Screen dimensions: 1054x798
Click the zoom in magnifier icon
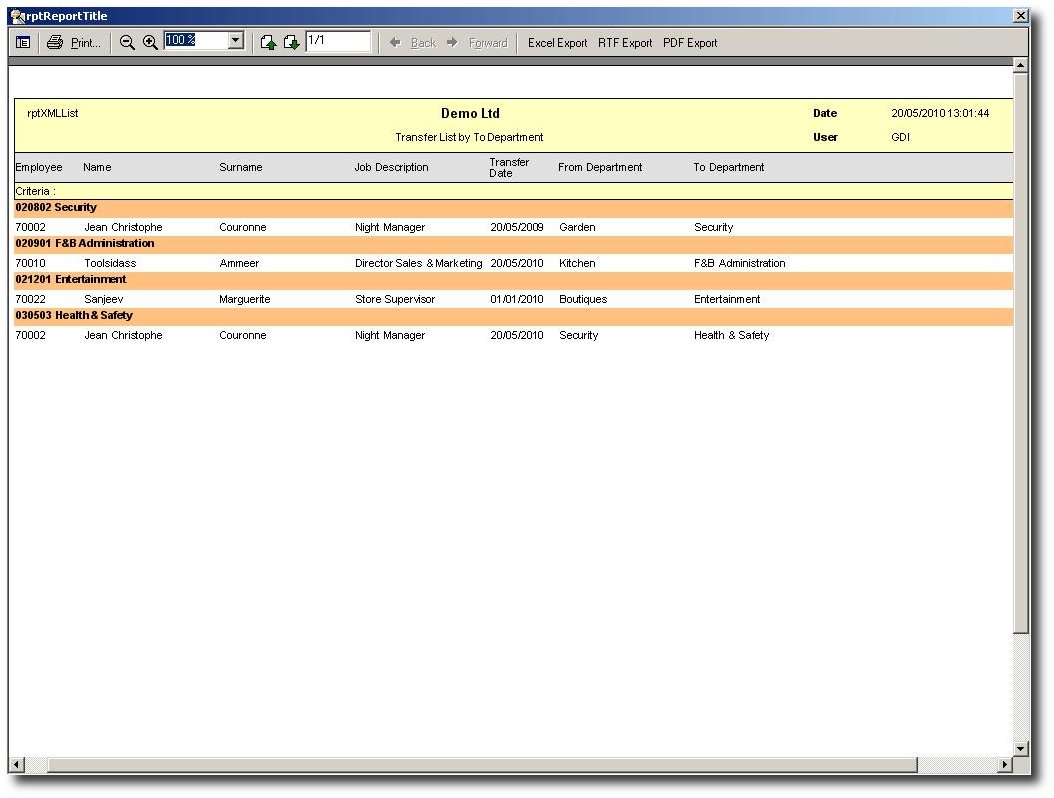(x=150, y=43)
